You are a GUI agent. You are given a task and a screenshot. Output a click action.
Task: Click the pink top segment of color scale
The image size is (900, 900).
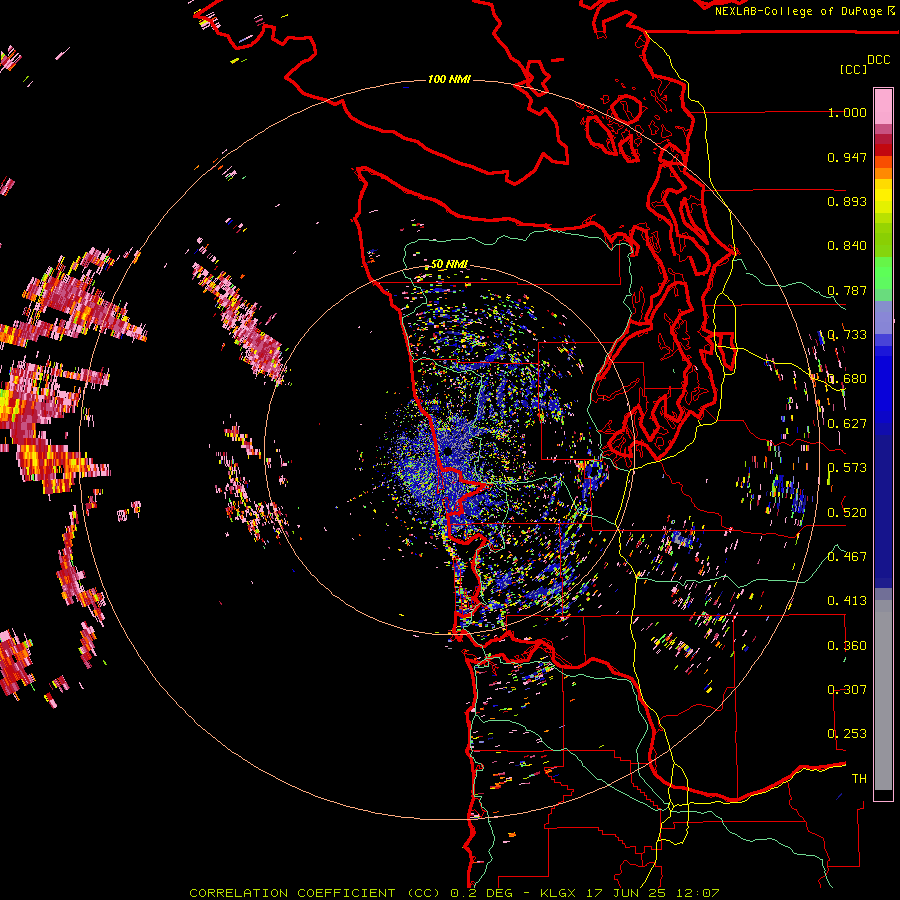[883, 106]
